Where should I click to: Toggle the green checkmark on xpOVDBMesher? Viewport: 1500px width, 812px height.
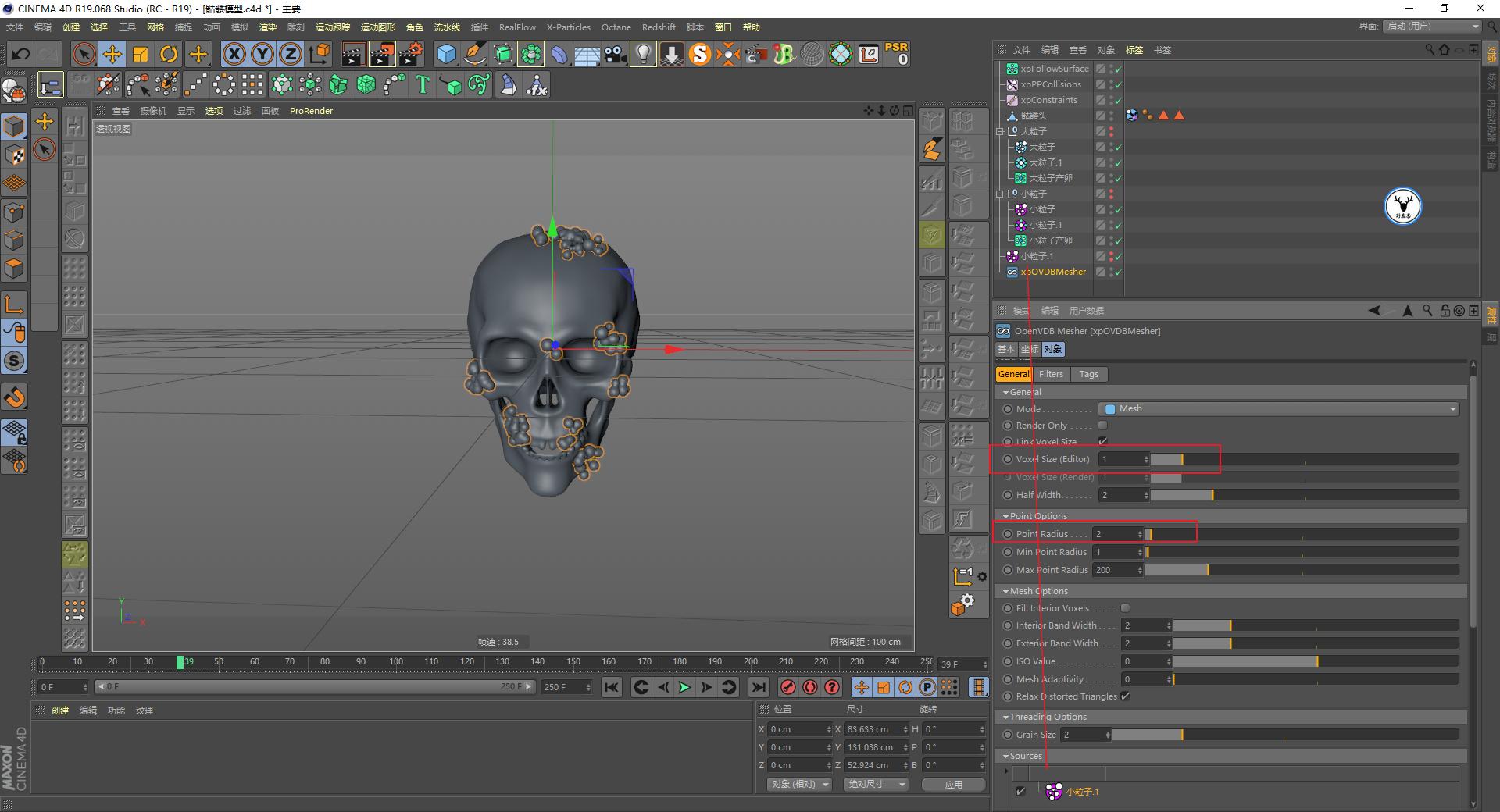click(x=1117, y=272)
